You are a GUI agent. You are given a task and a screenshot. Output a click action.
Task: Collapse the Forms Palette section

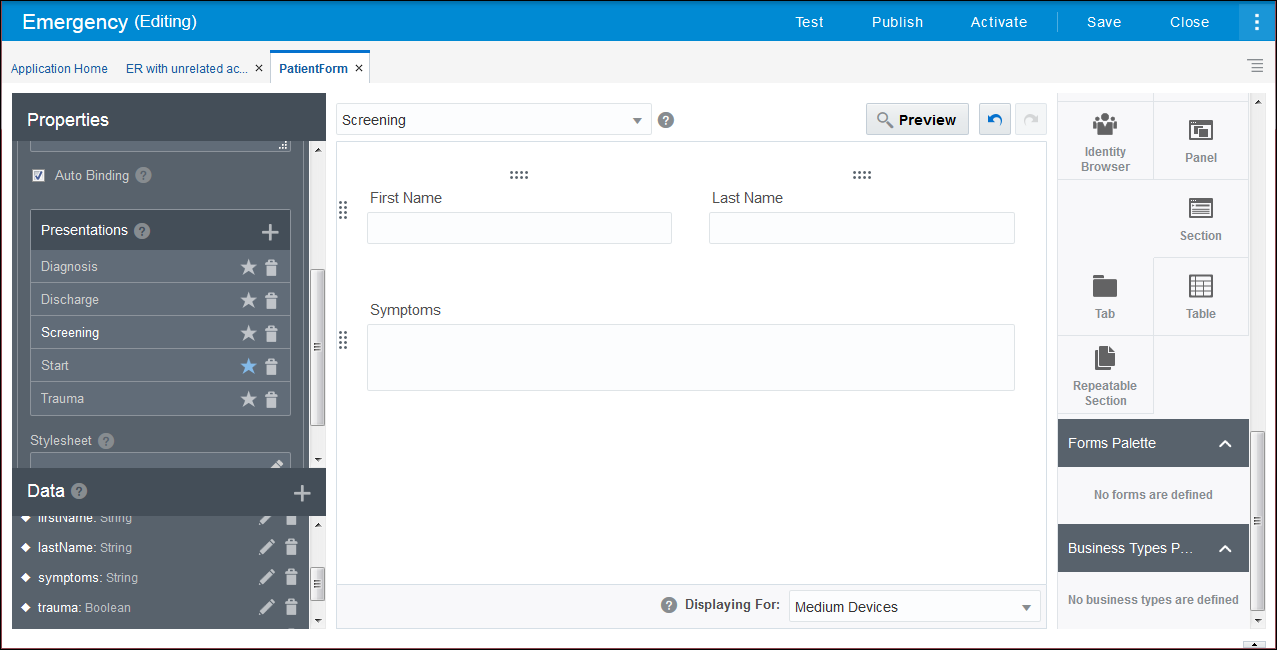click(x=1225, y=443)
